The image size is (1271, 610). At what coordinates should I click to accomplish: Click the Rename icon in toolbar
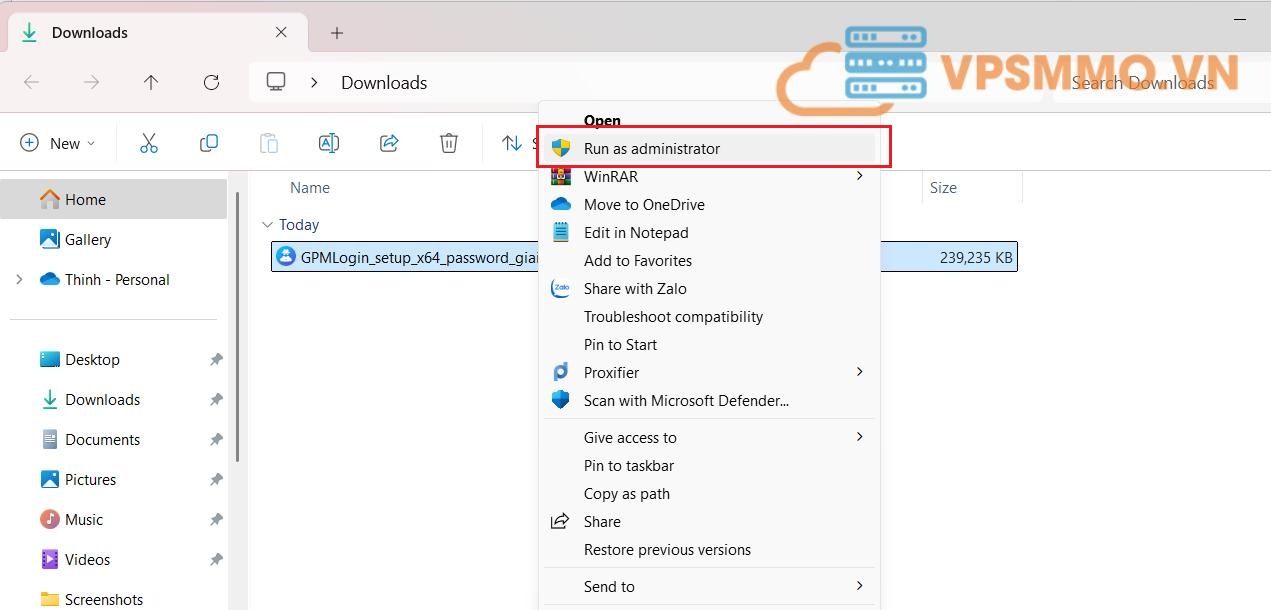[x=328, y=143]
